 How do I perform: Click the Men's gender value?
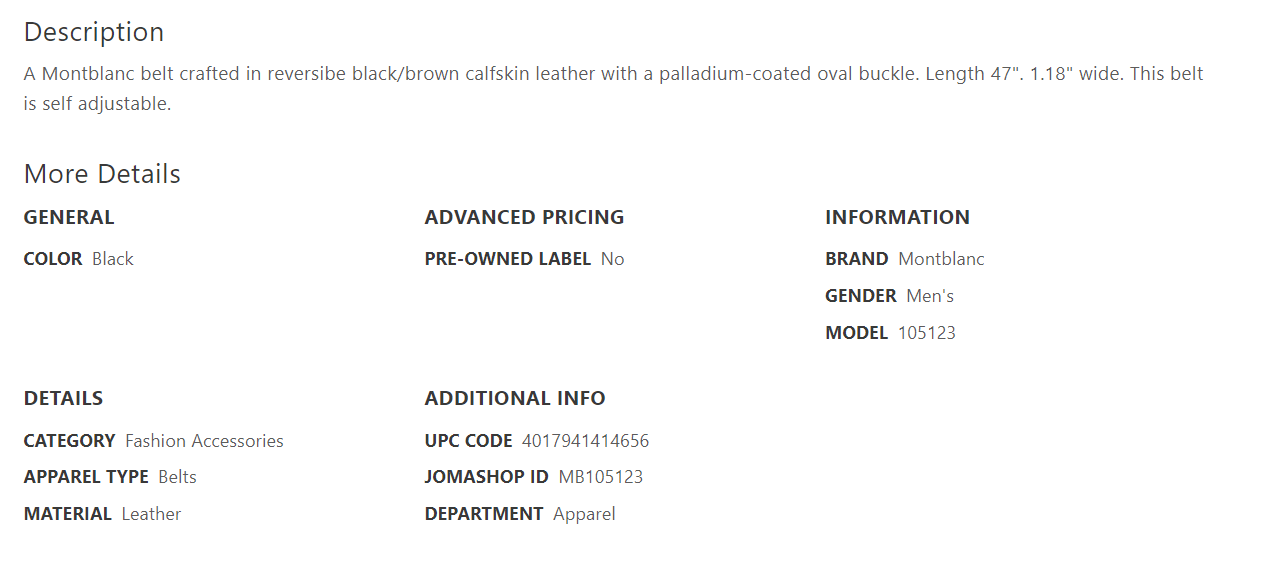pos(930,296)
